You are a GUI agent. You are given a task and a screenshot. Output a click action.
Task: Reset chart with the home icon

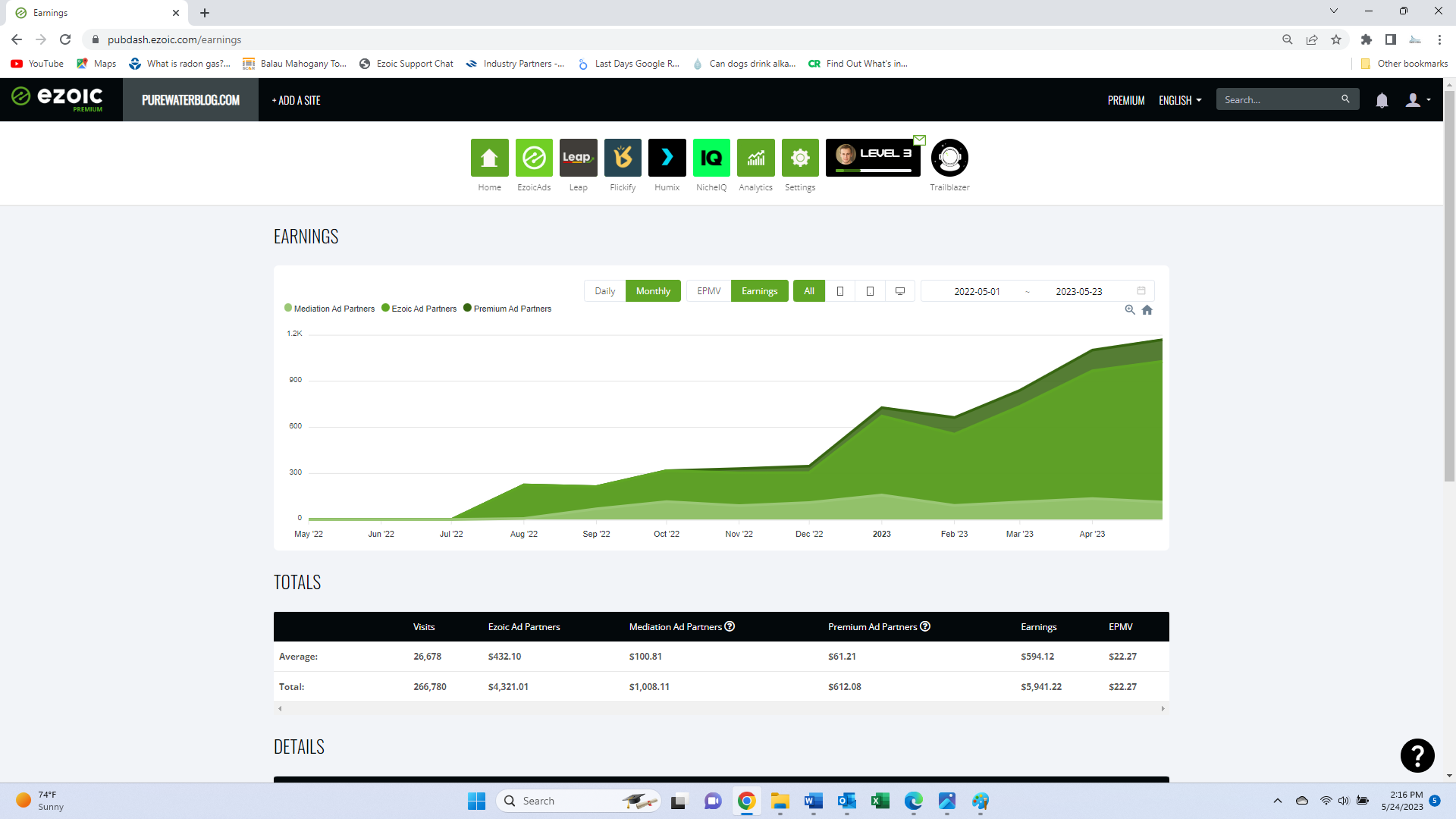tap(1147, 310)
